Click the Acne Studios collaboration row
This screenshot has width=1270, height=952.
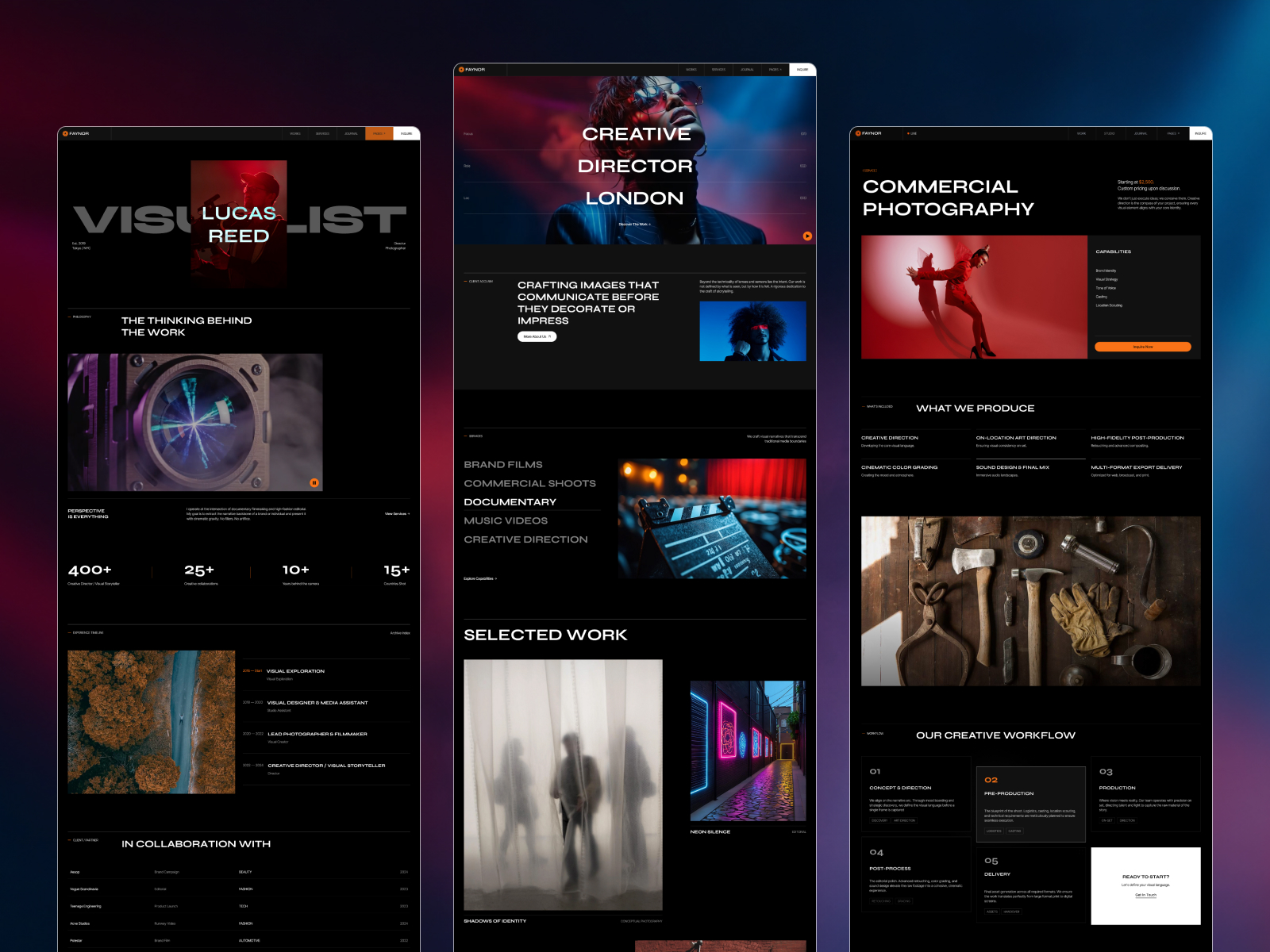point(239,923)
